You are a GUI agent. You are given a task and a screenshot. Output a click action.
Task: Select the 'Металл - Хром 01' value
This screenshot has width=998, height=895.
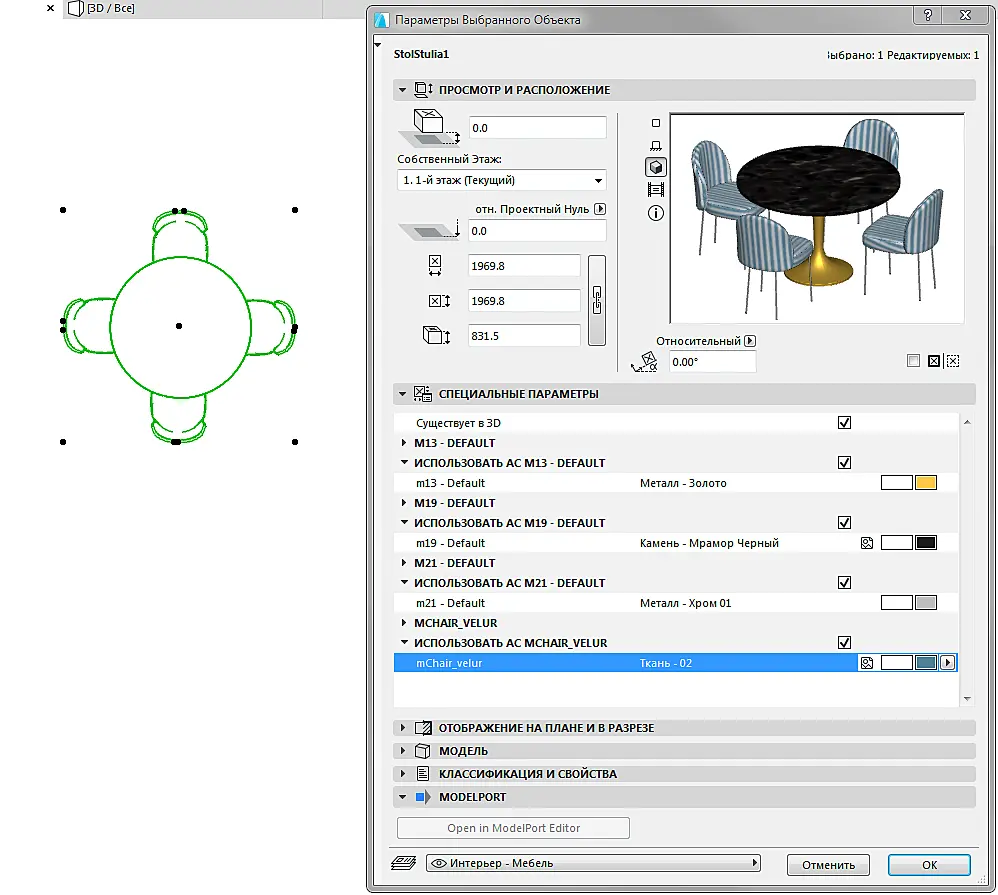[685, 603]
